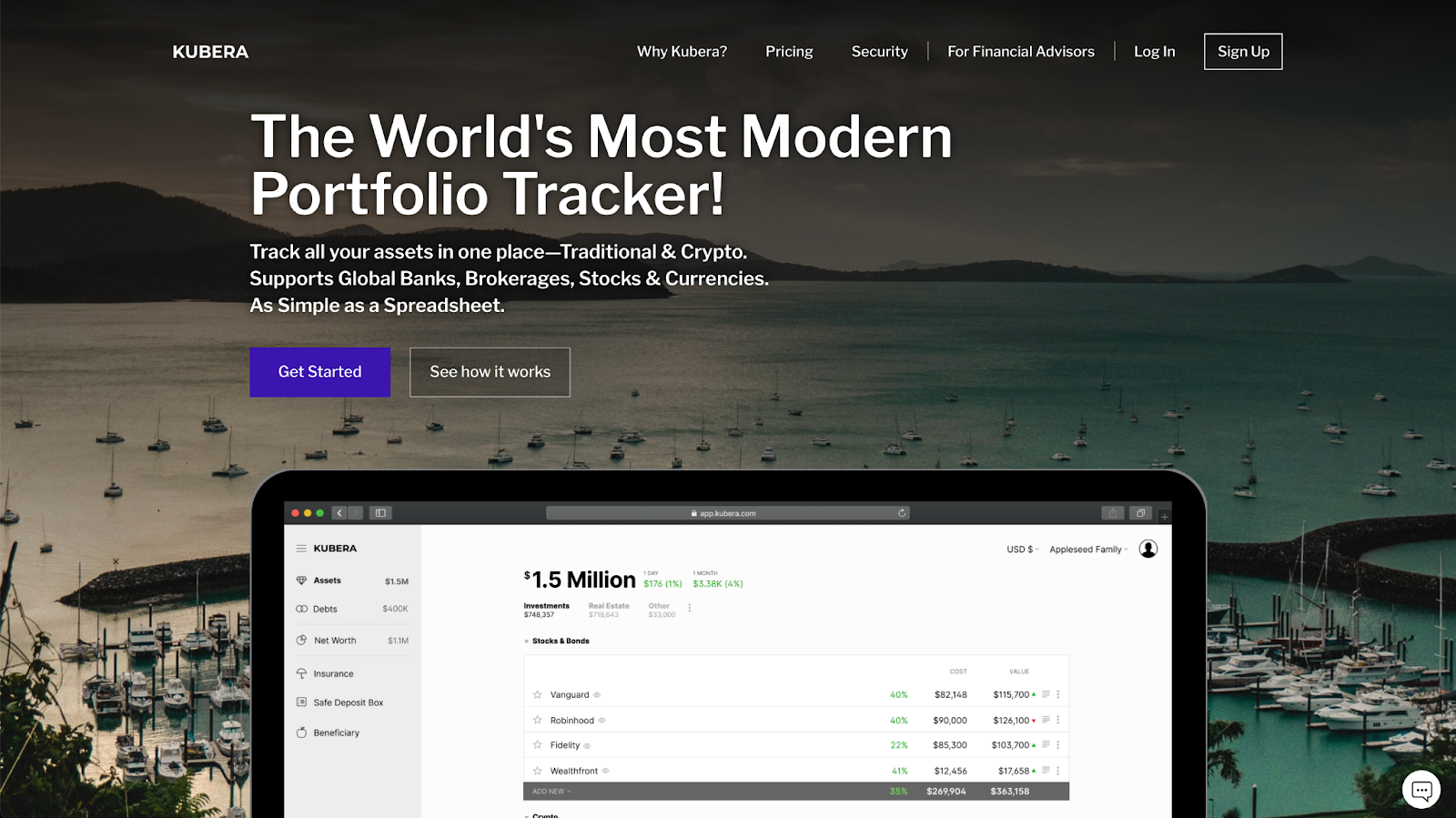Open the ADD NEW dropdown
Image resolution: width=1456 pixels, height=818 pixels.
point(551,792)
